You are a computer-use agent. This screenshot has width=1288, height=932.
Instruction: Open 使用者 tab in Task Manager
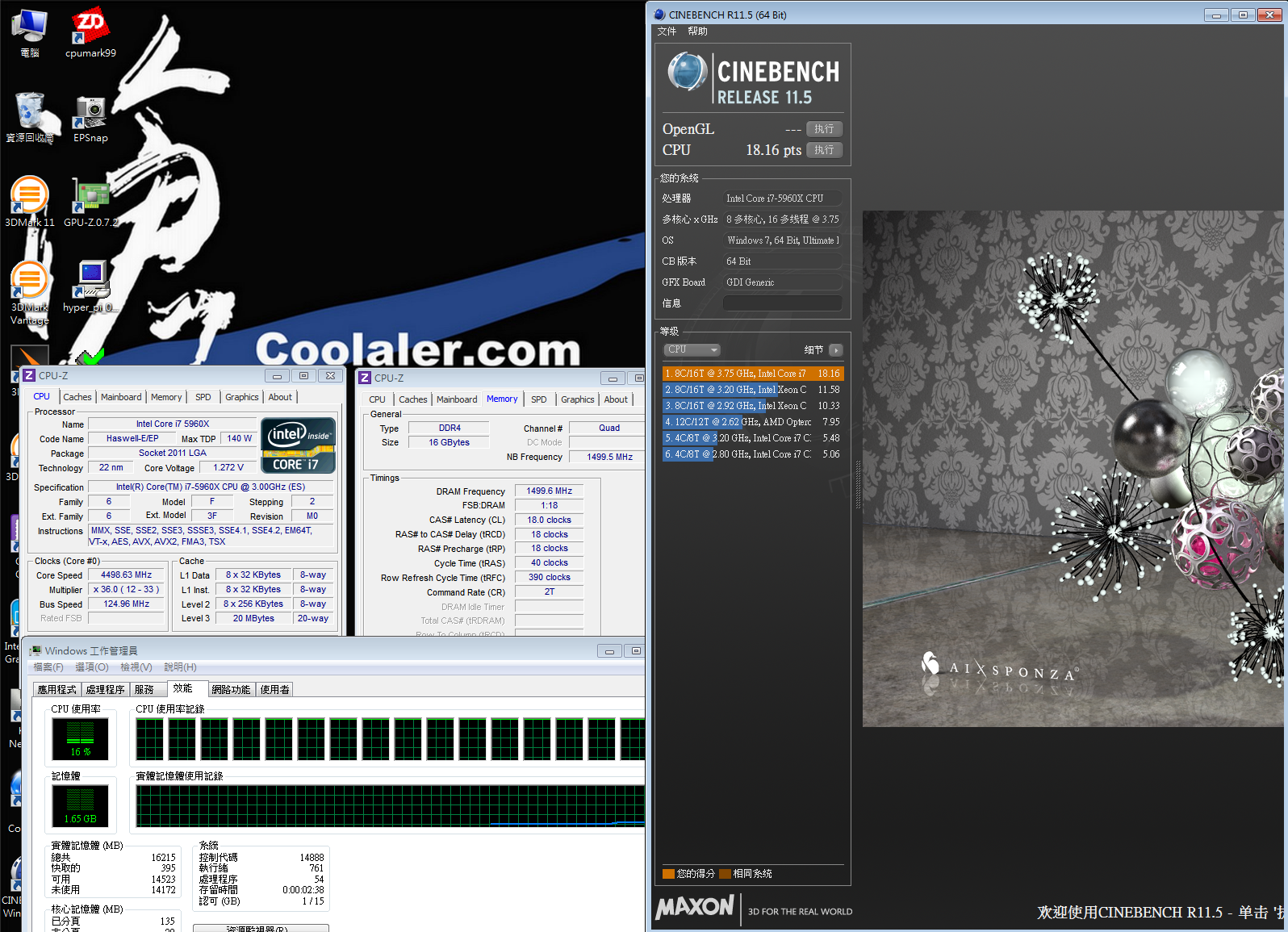pyautogui.click(x=274, y=690)
